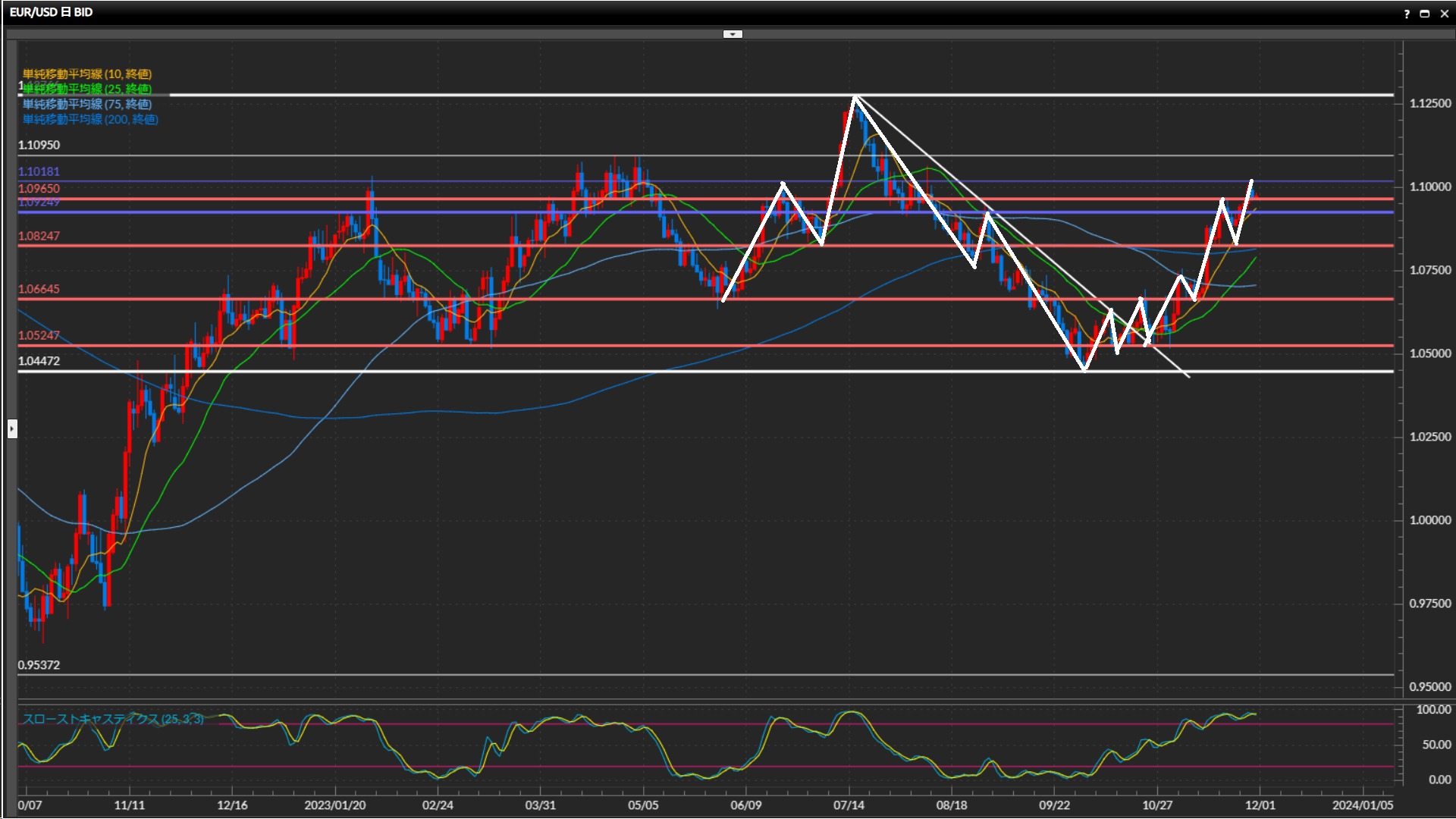Select the 1.10950 horizontal line label
1456x819 pixels.
(x=39, y=145)
